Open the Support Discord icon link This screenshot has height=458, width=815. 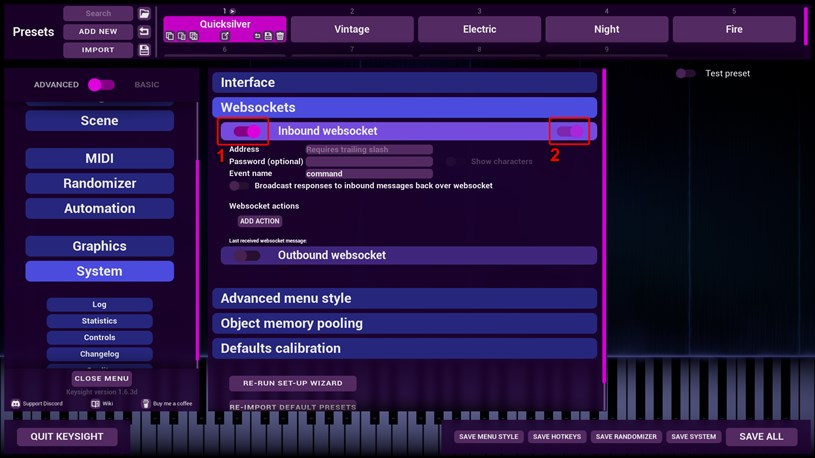(x=16, y=403)
